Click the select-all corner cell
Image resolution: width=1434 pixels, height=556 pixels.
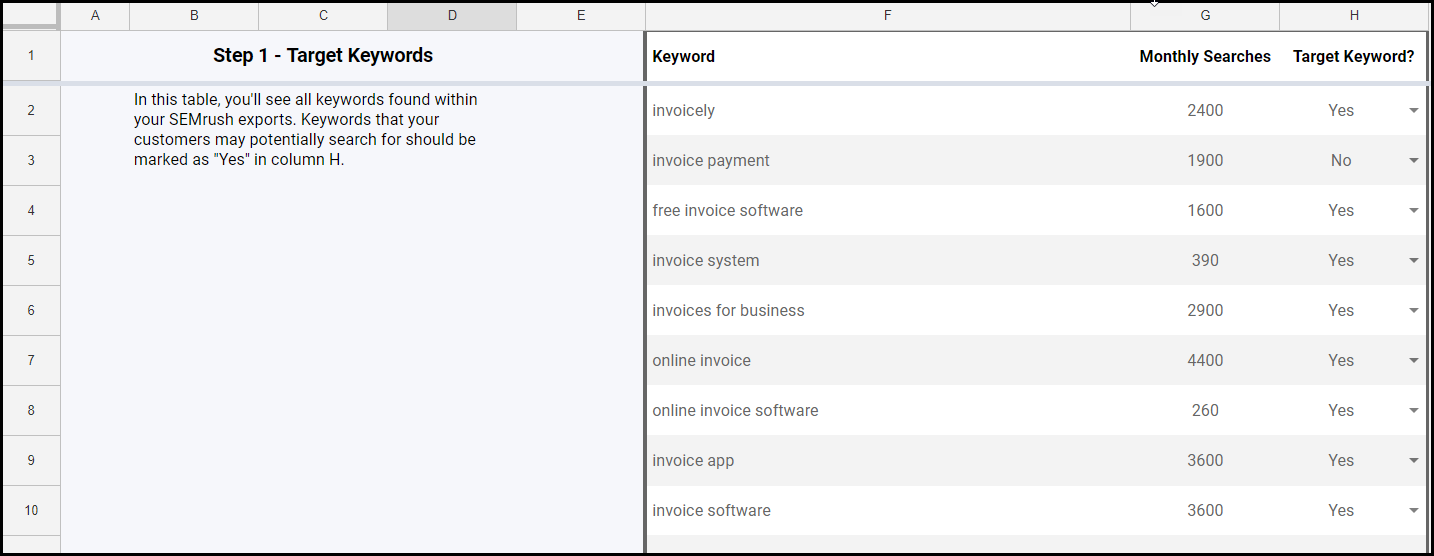[31, 16]
